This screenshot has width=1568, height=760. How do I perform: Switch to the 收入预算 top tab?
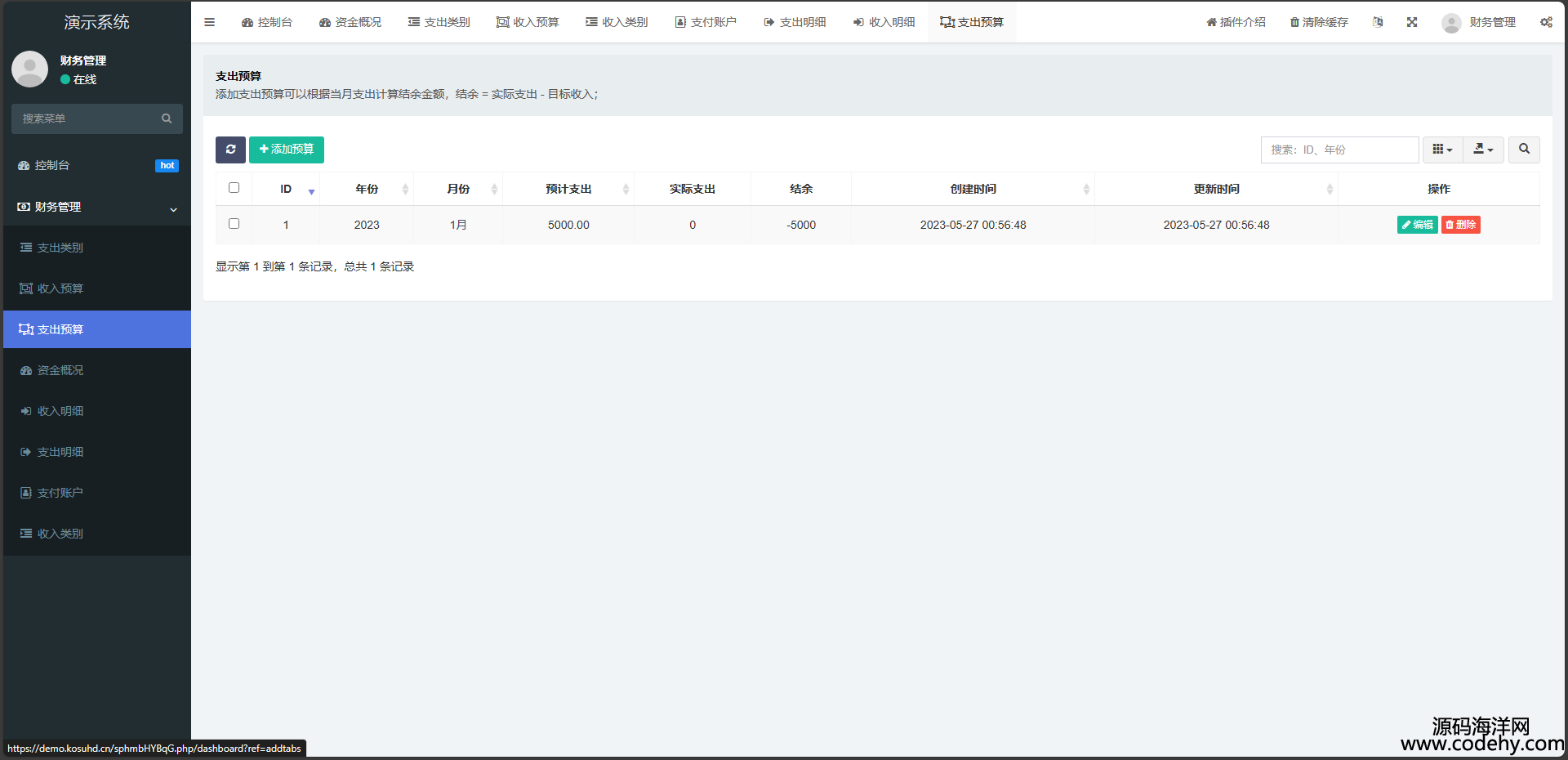(x=528, y=22)
